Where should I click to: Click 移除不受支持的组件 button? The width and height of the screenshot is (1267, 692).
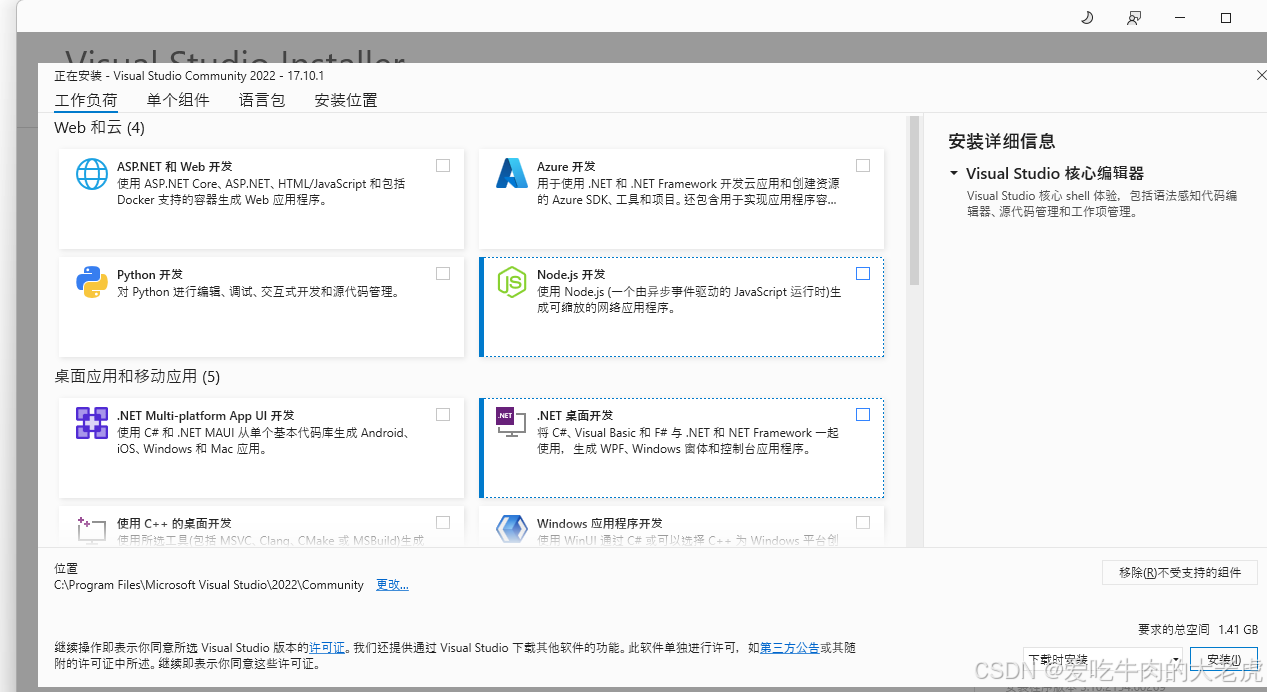click(1180, 573)
